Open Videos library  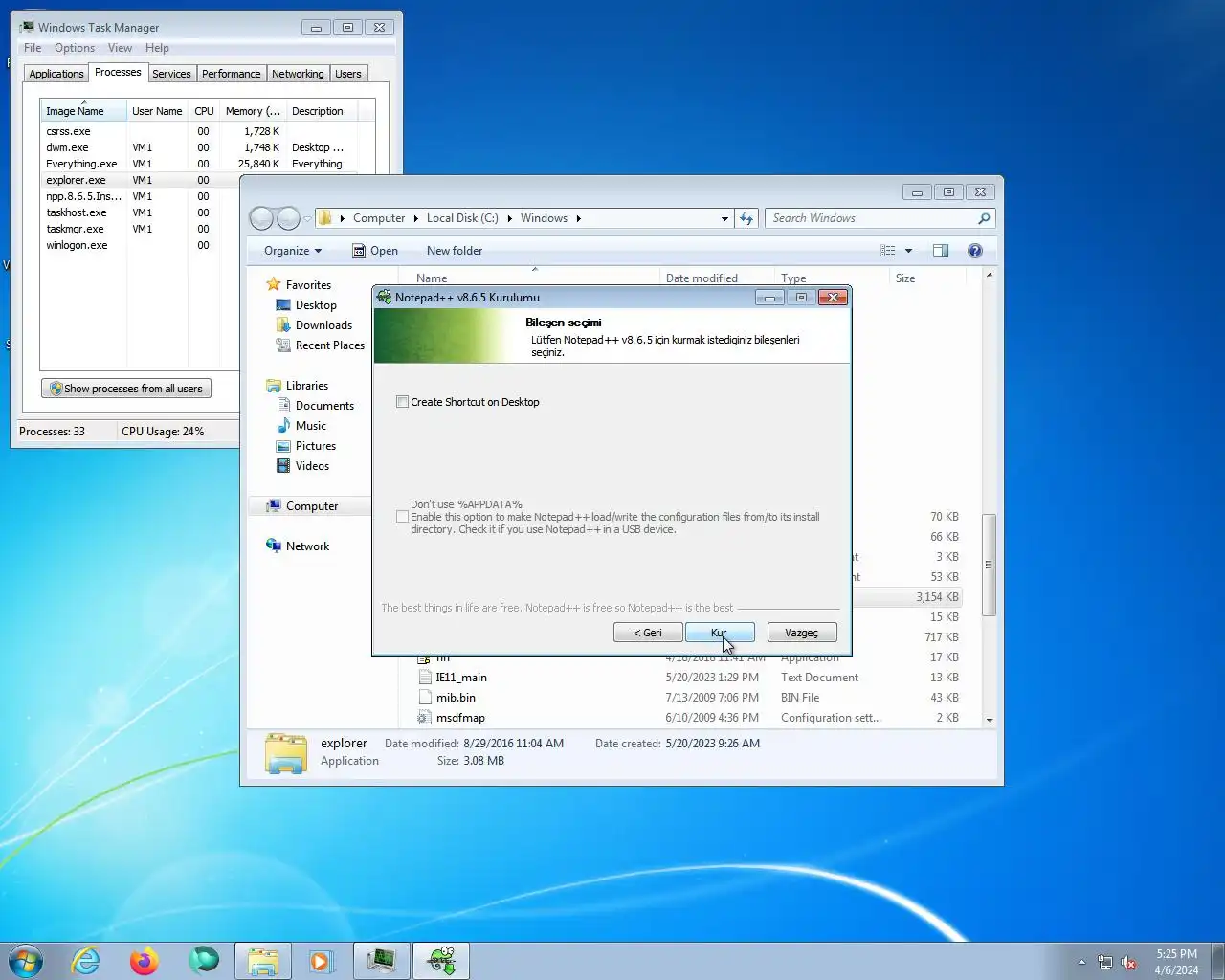point(312,466)
